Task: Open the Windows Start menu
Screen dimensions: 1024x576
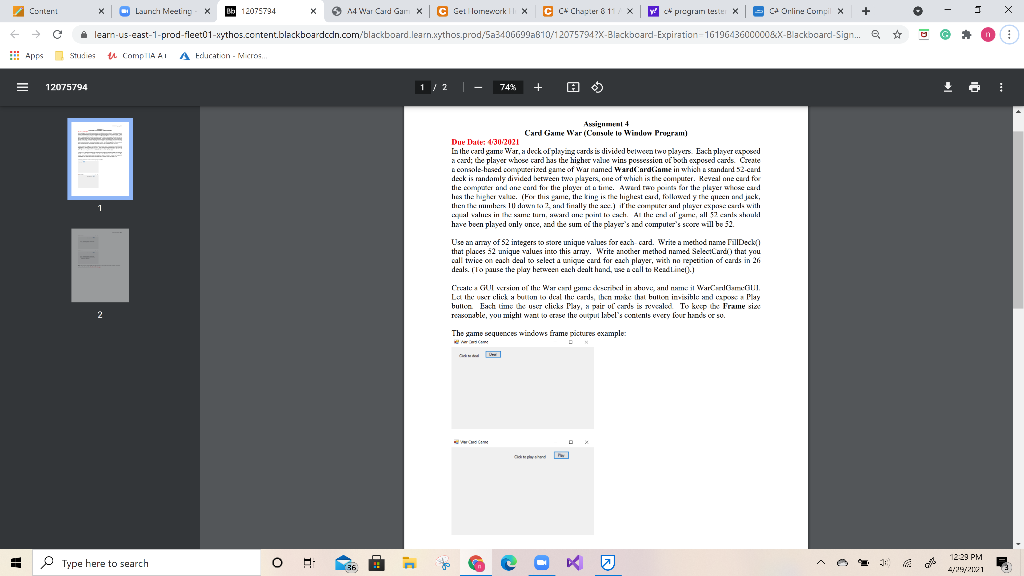Action: 16,562
